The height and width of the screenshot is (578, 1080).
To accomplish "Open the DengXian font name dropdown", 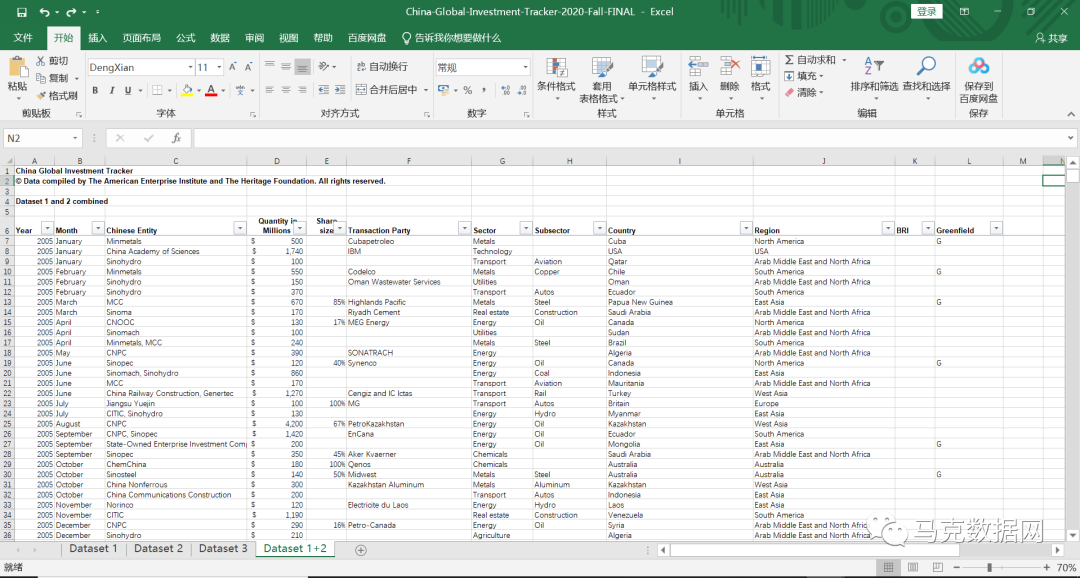I will (x=190, y=68).
